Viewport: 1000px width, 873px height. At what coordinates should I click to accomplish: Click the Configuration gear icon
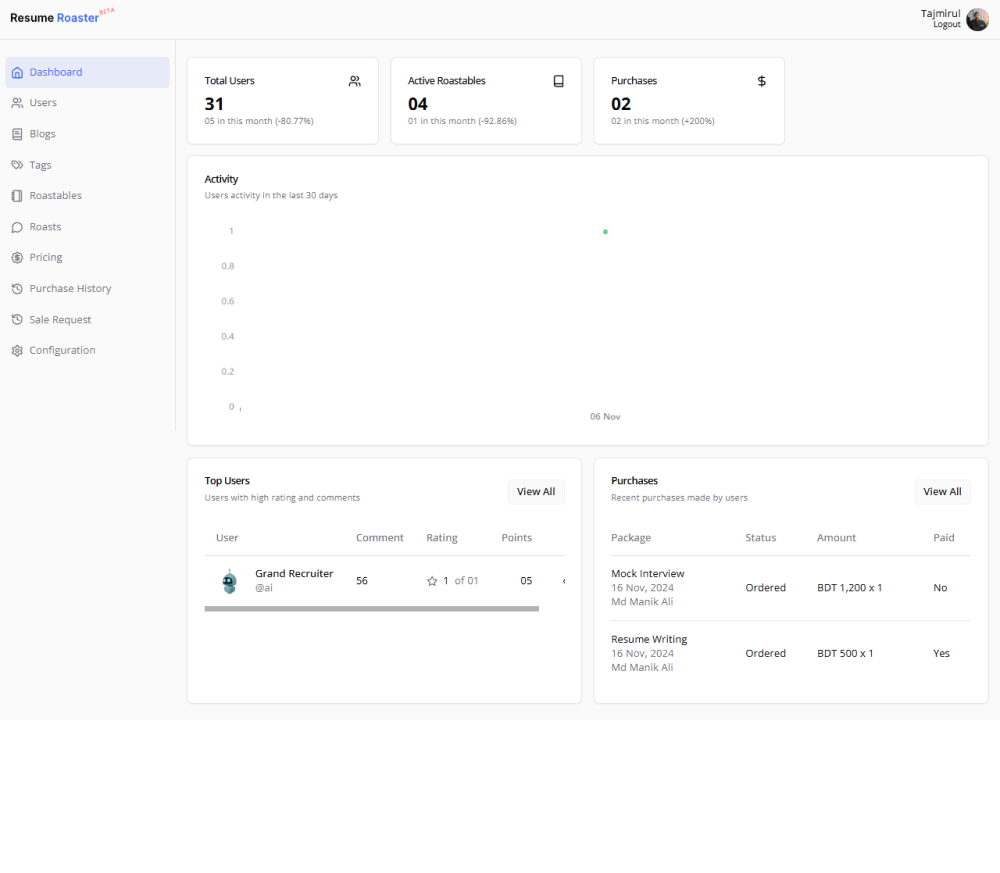17,351
